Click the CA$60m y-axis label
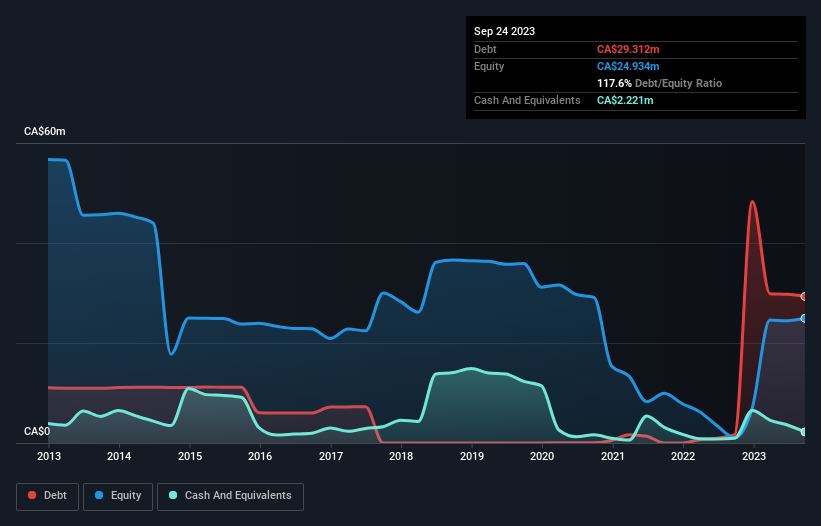This screenshot has height=526, width=821. point(45,131)
